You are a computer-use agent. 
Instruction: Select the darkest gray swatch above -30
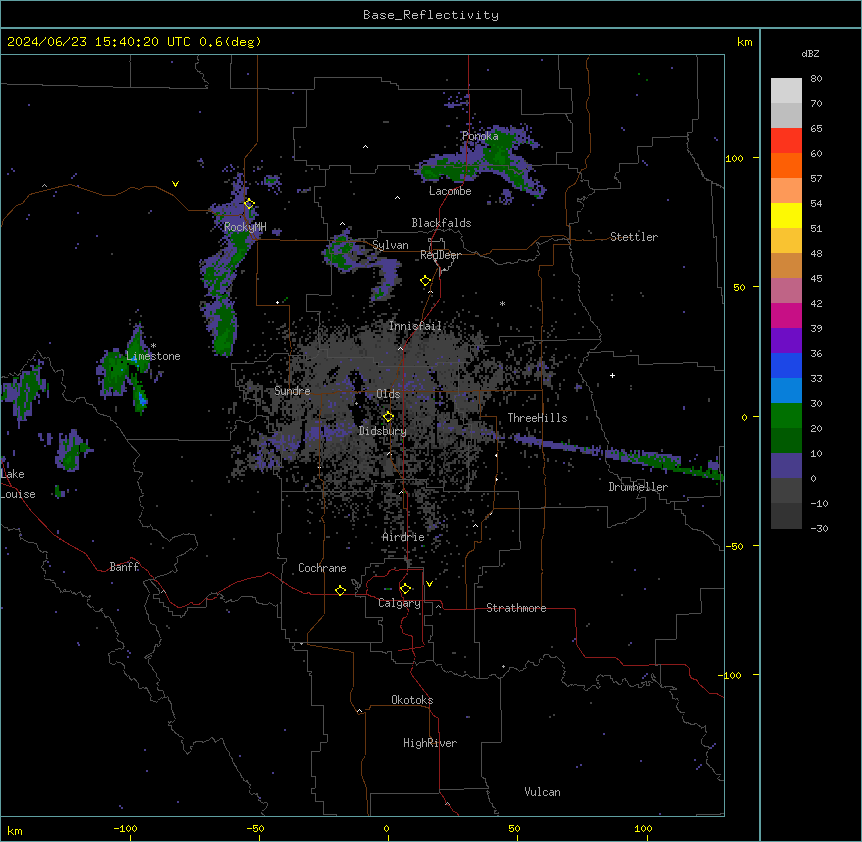click(x=786, y=516)
